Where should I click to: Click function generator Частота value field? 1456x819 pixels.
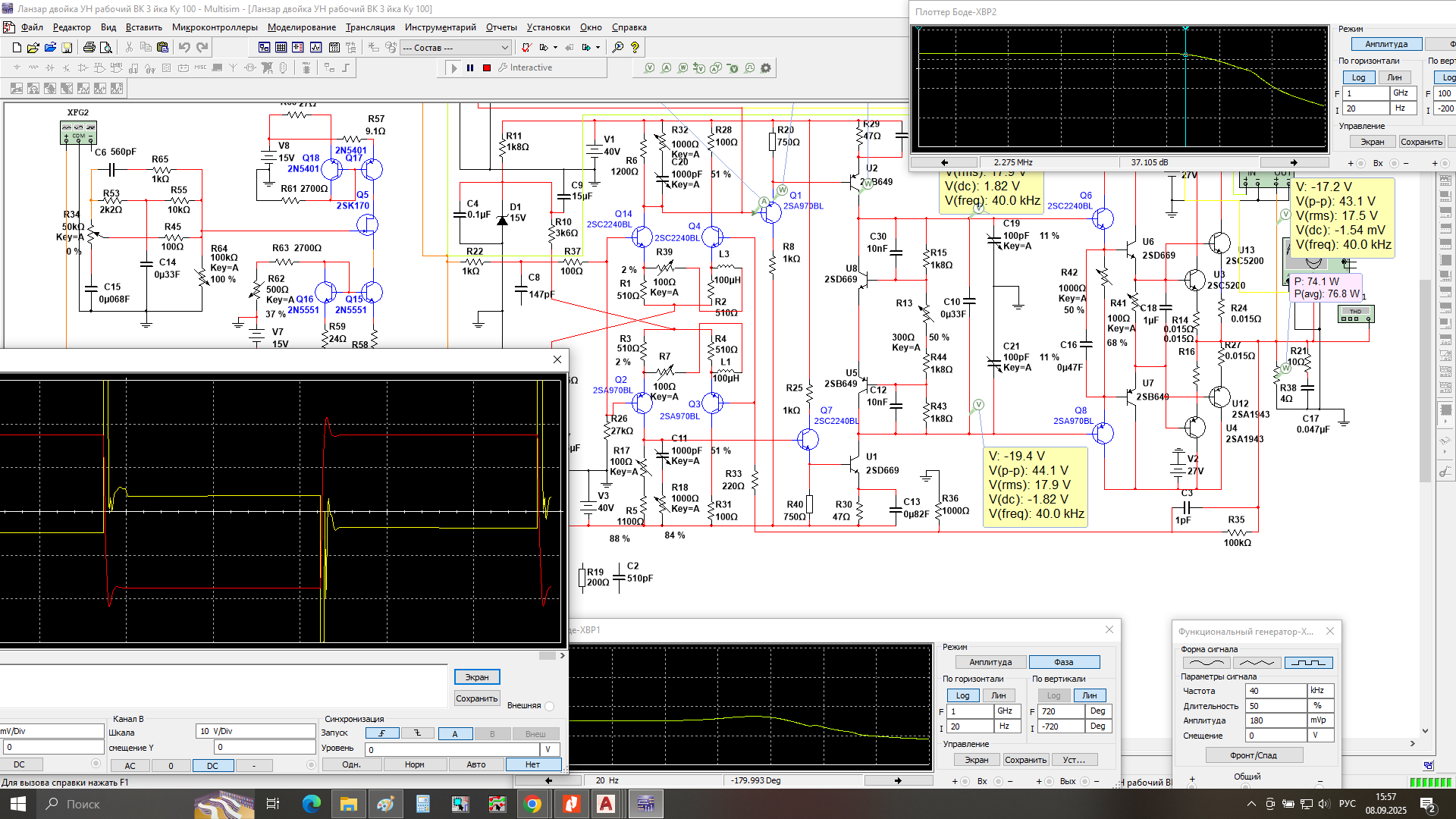(1276, 691)
